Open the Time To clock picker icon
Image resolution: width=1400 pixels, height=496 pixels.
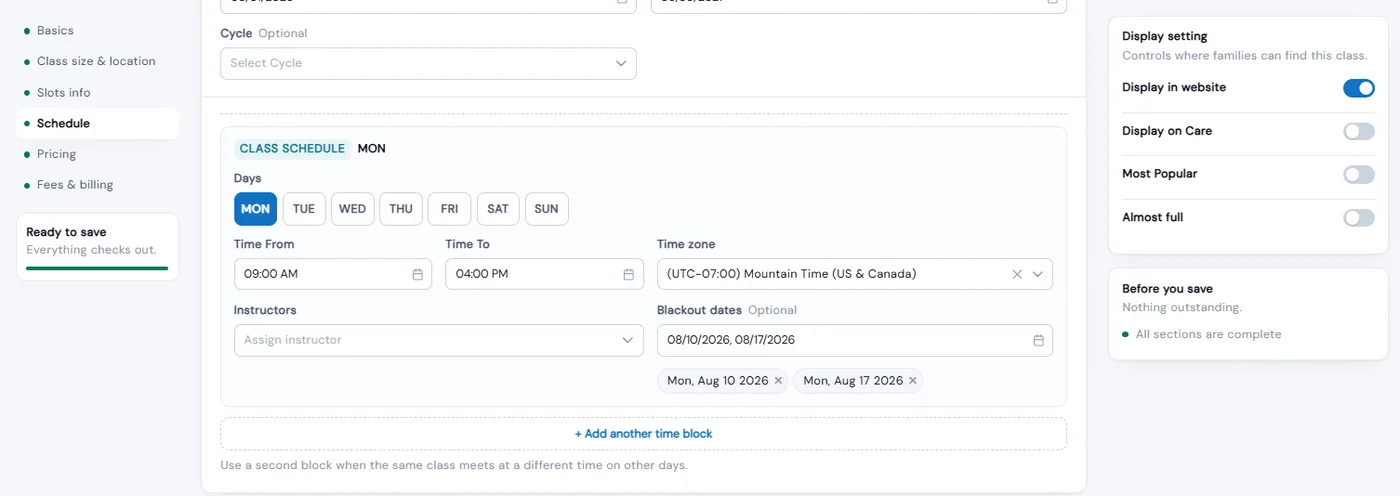point(628,274)
